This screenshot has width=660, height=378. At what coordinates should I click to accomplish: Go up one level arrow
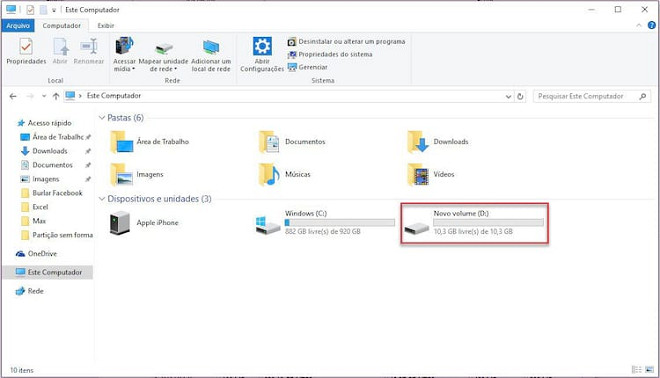click(x=56, y=96)
